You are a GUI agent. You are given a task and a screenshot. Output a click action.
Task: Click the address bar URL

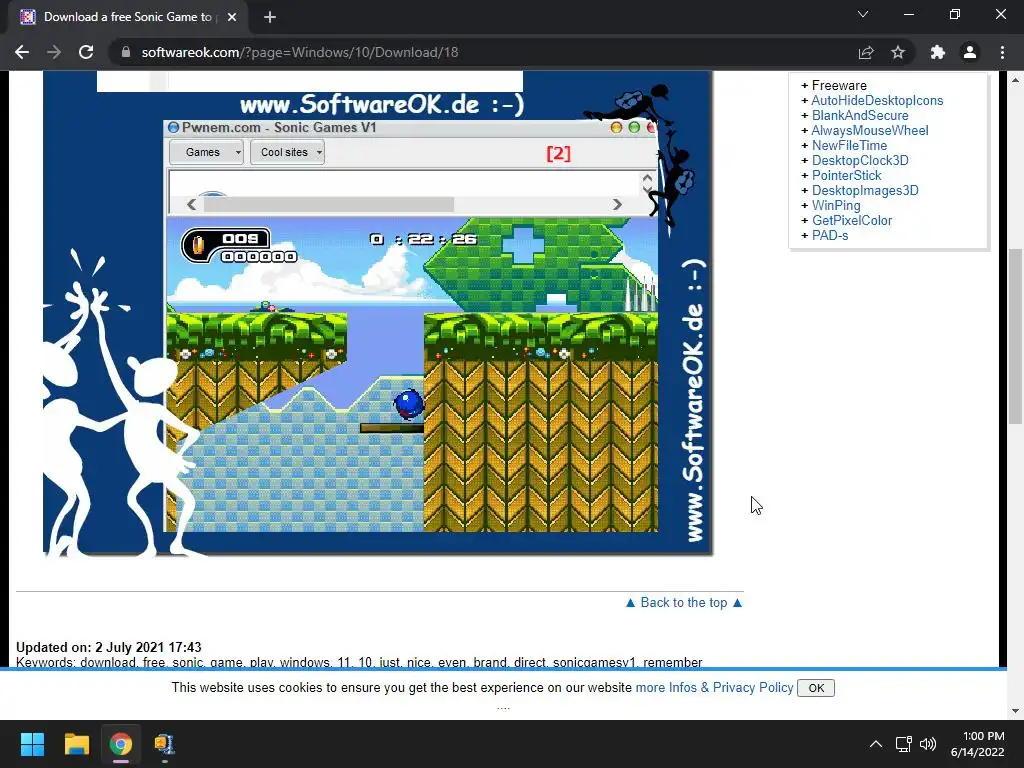300,52
